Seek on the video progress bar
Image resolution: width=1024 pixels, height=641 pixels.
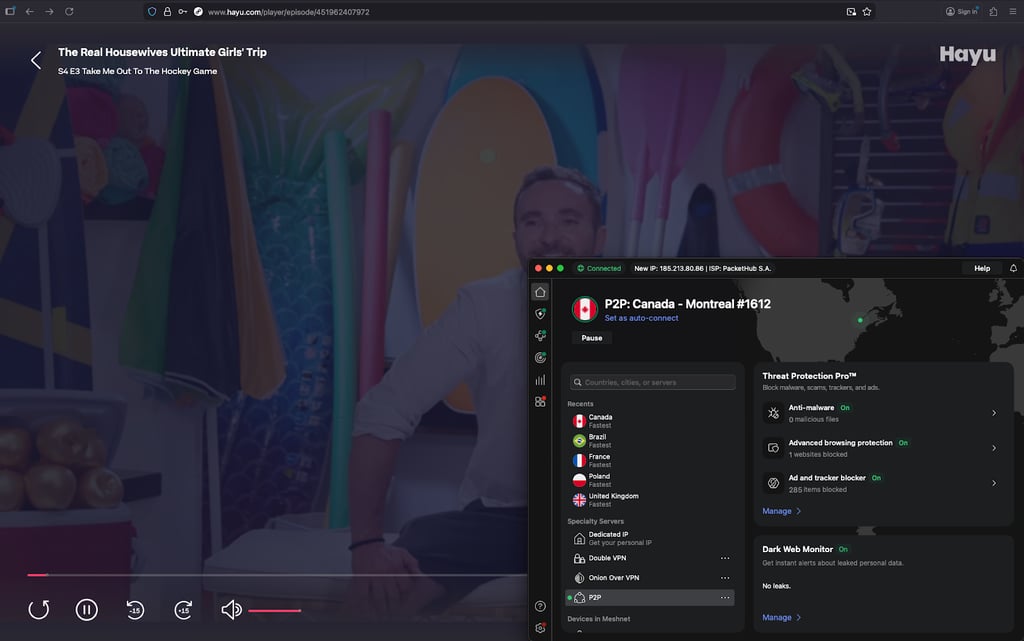point(277,575)
